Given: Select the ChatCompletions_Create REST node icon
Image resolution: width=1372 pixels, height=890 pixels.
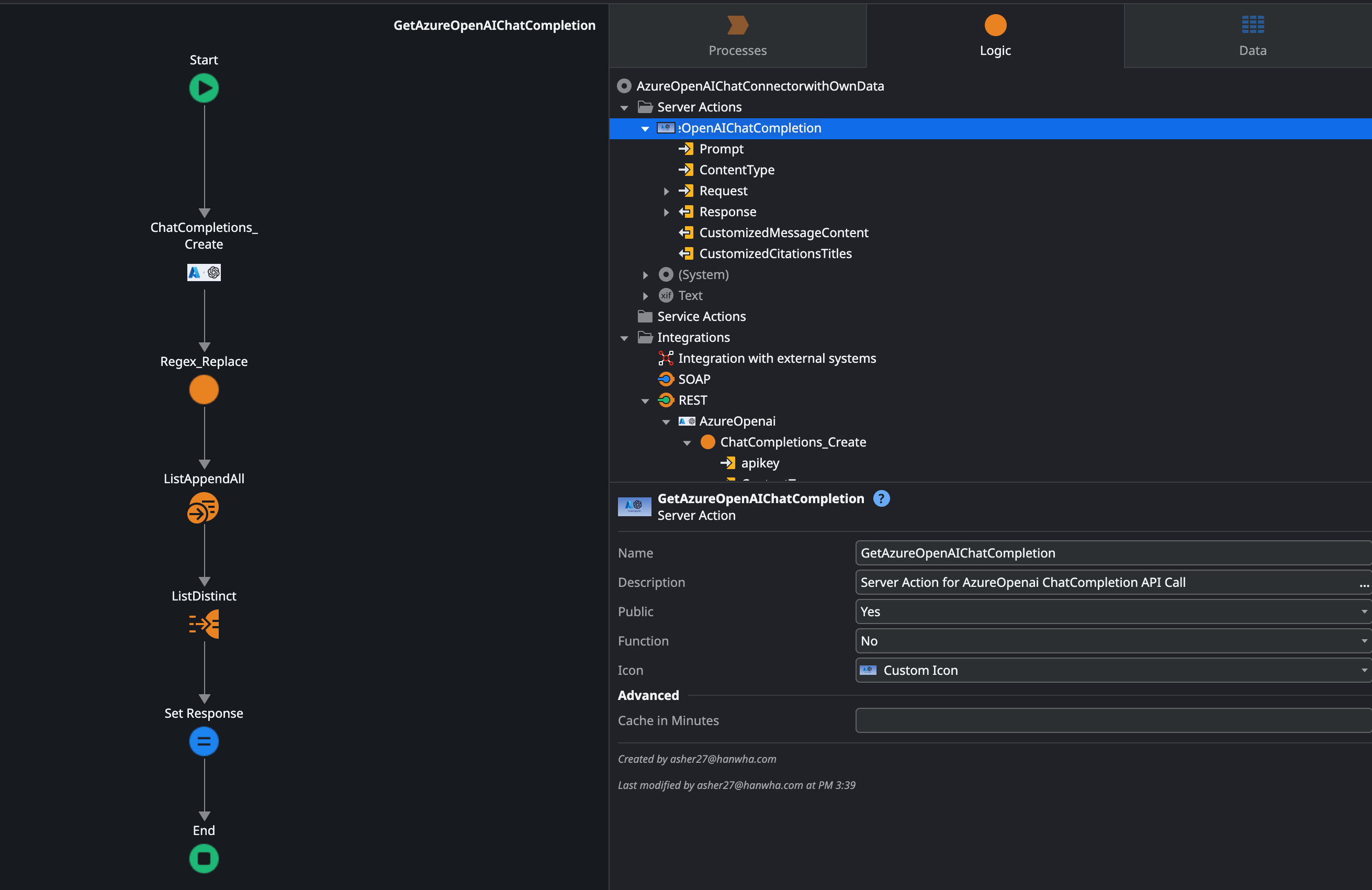Looking at the screenshot, I should click(x=204, y=272).
